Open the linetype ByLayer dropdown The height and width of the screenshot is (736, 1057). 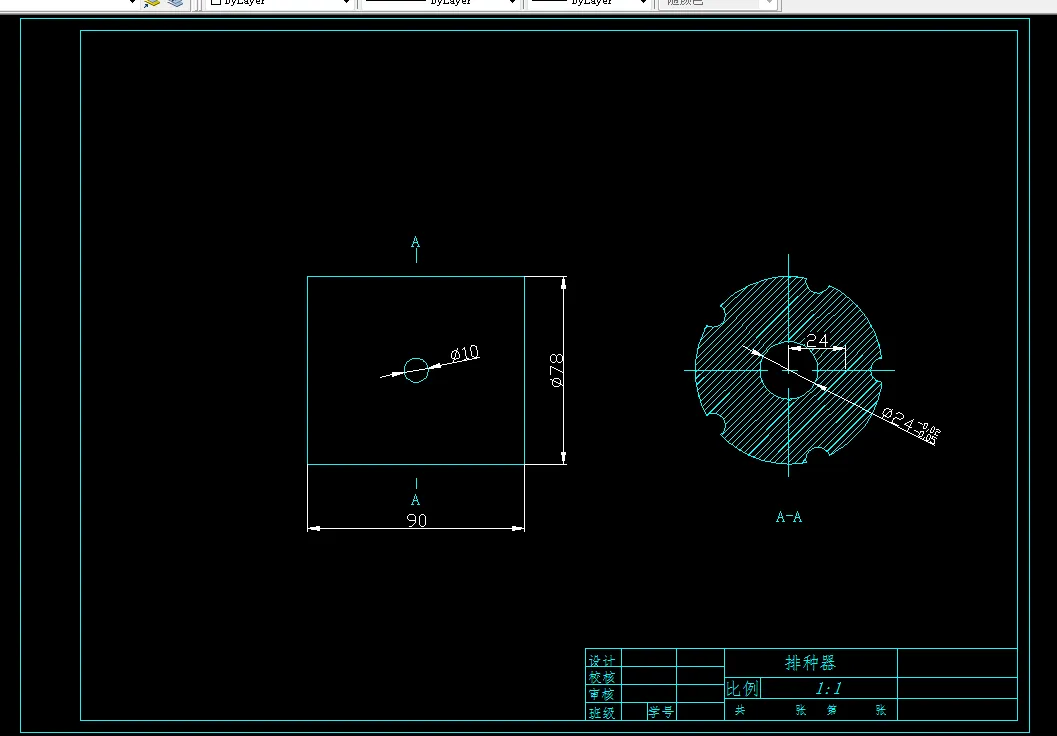[441, 3]
